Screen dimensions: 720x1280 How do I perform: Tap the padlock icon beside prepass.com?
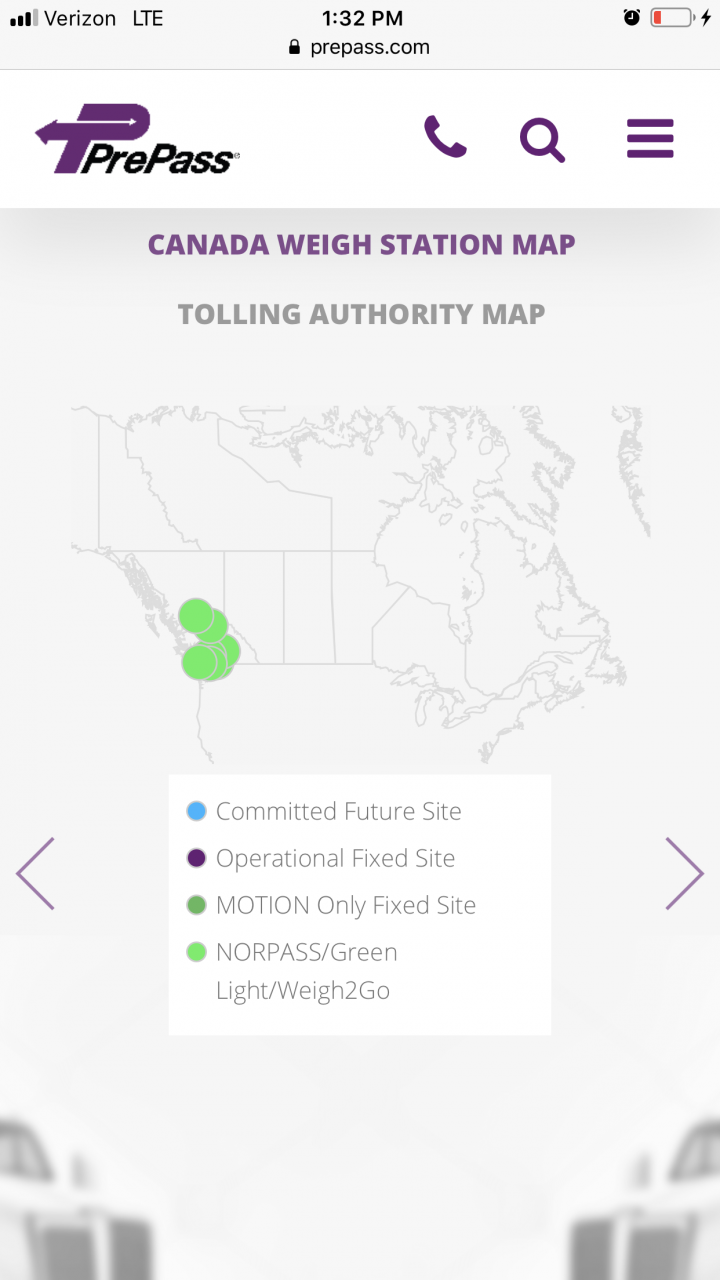(294, 47)
